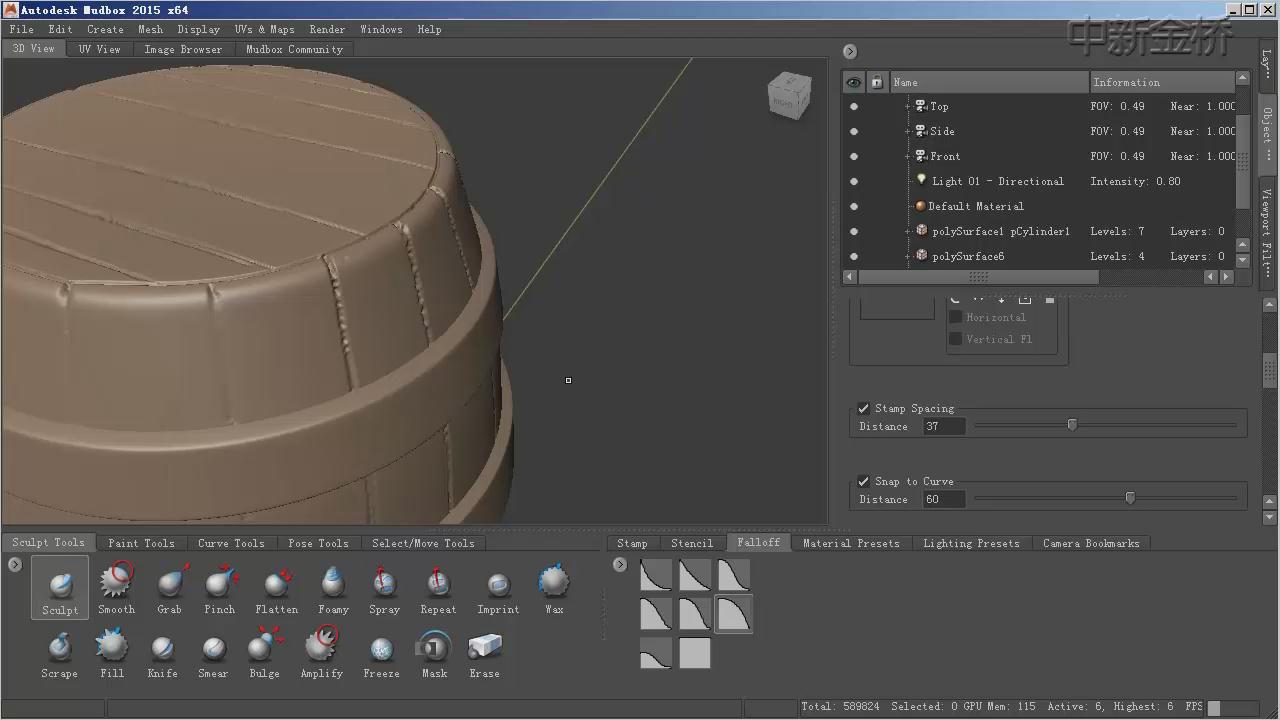This screenshot has width=1280, height=720.
Task: Open the File menu
Action: [21, 29]
